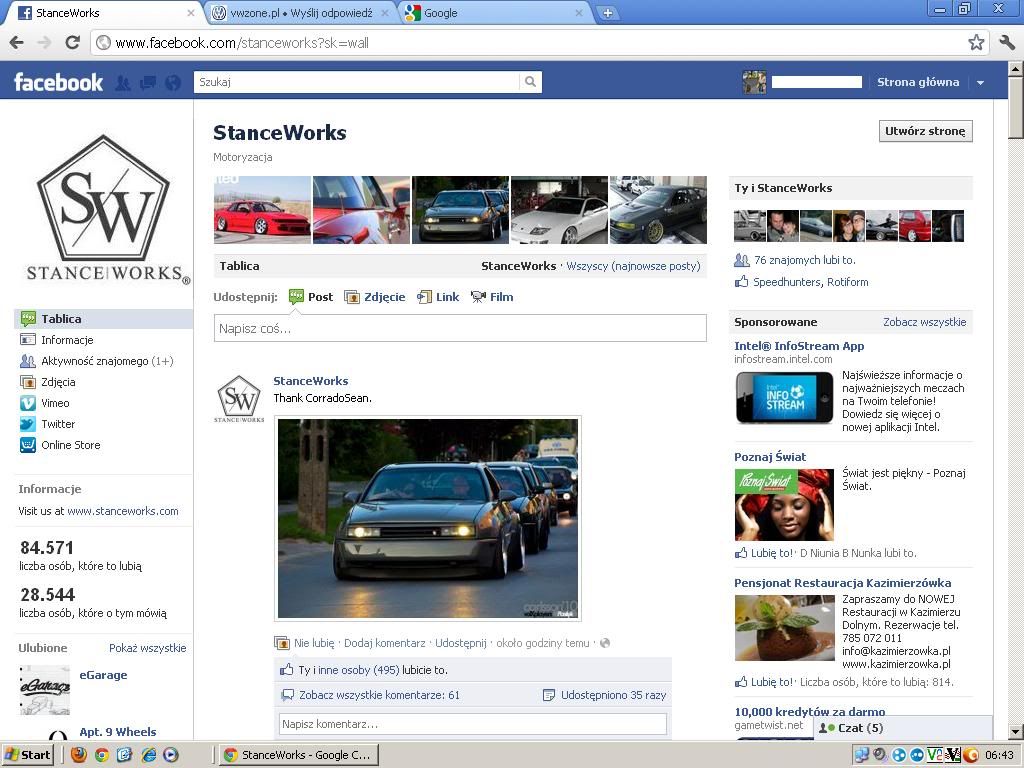Open account dropdown arrow in header

[980, 83]
